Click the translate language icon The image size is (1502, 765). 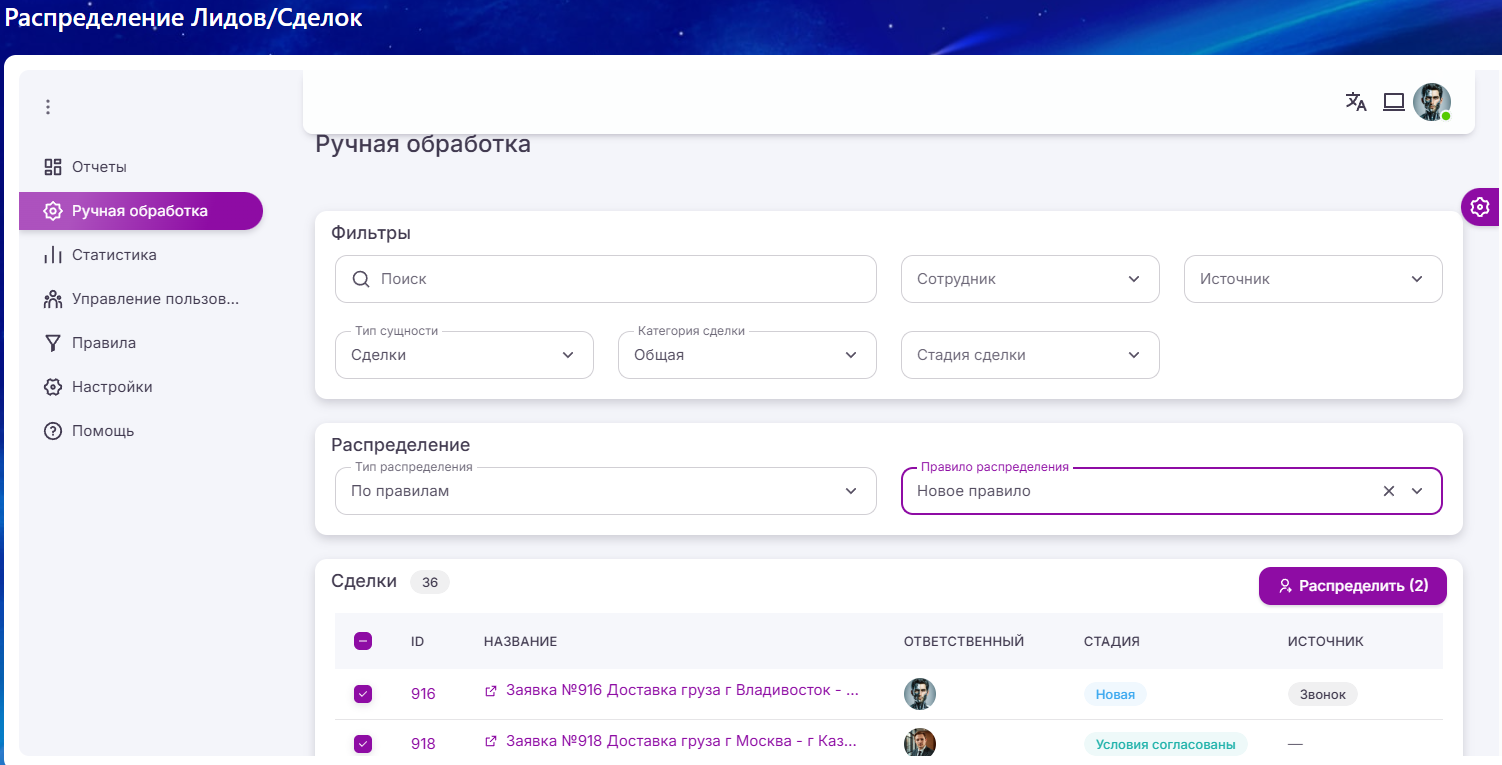tap(1356, 102)
